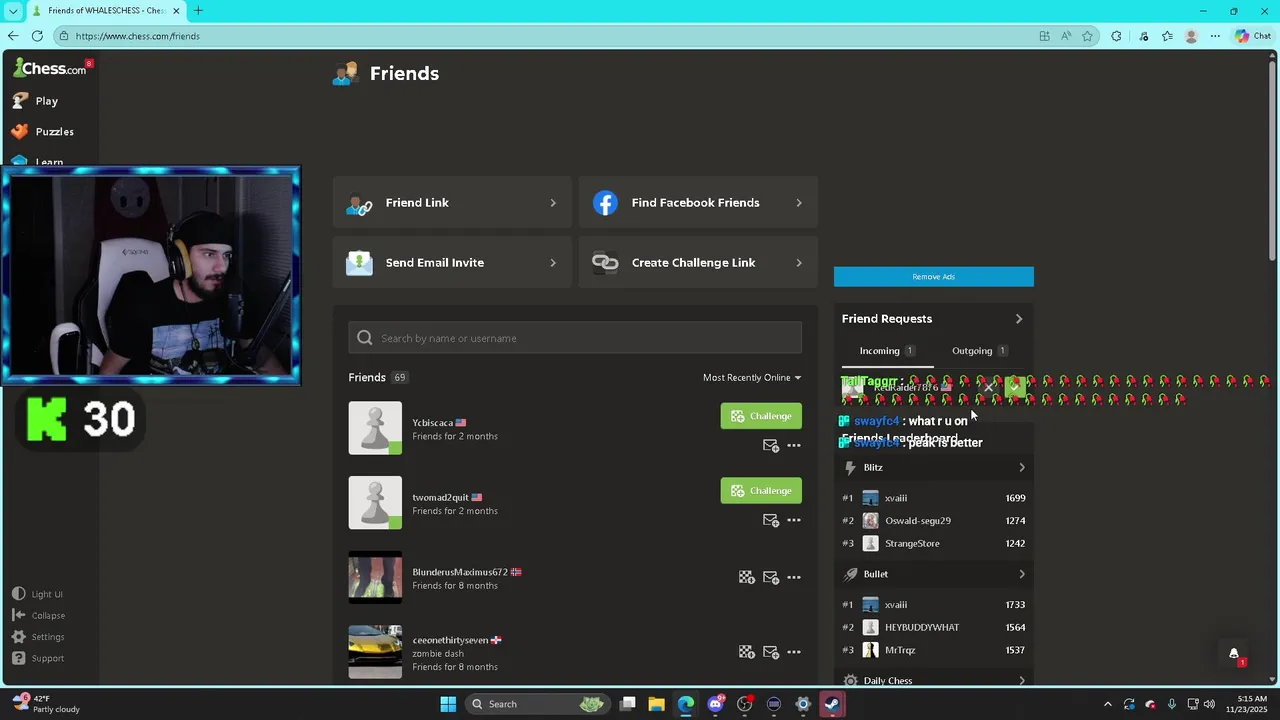
Task: Challenge twomad2quit with the green button
Action: (761, 491)
